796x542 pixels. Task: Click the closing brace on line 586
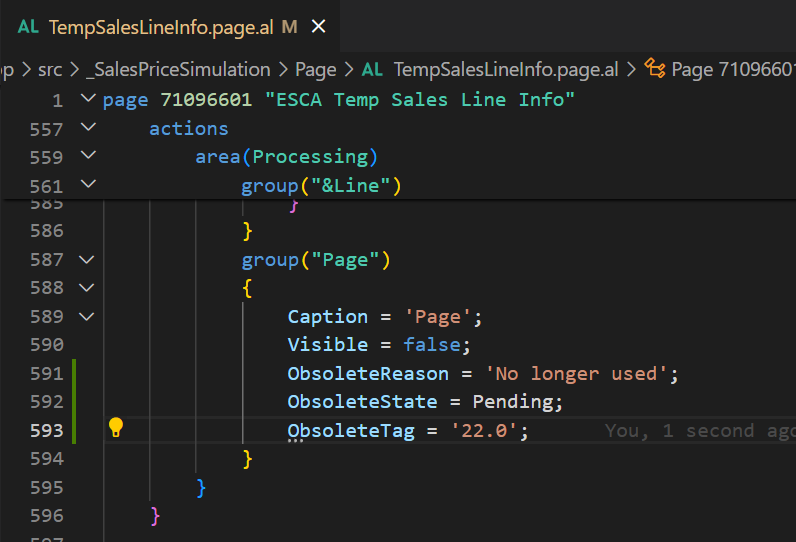coord(247,231)
